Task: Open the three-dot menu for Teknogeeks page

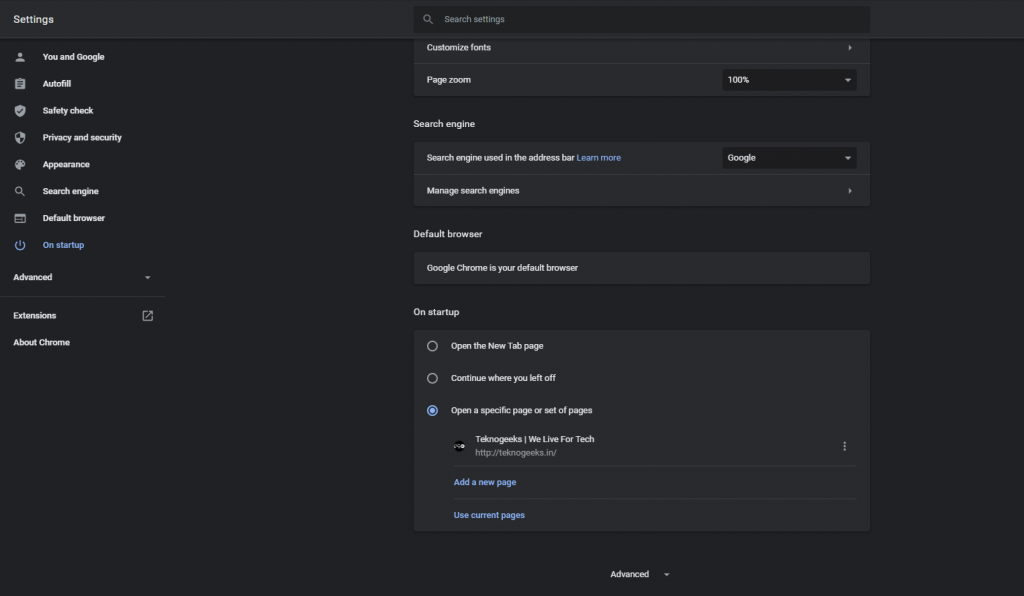Action: tap(844, 446)
